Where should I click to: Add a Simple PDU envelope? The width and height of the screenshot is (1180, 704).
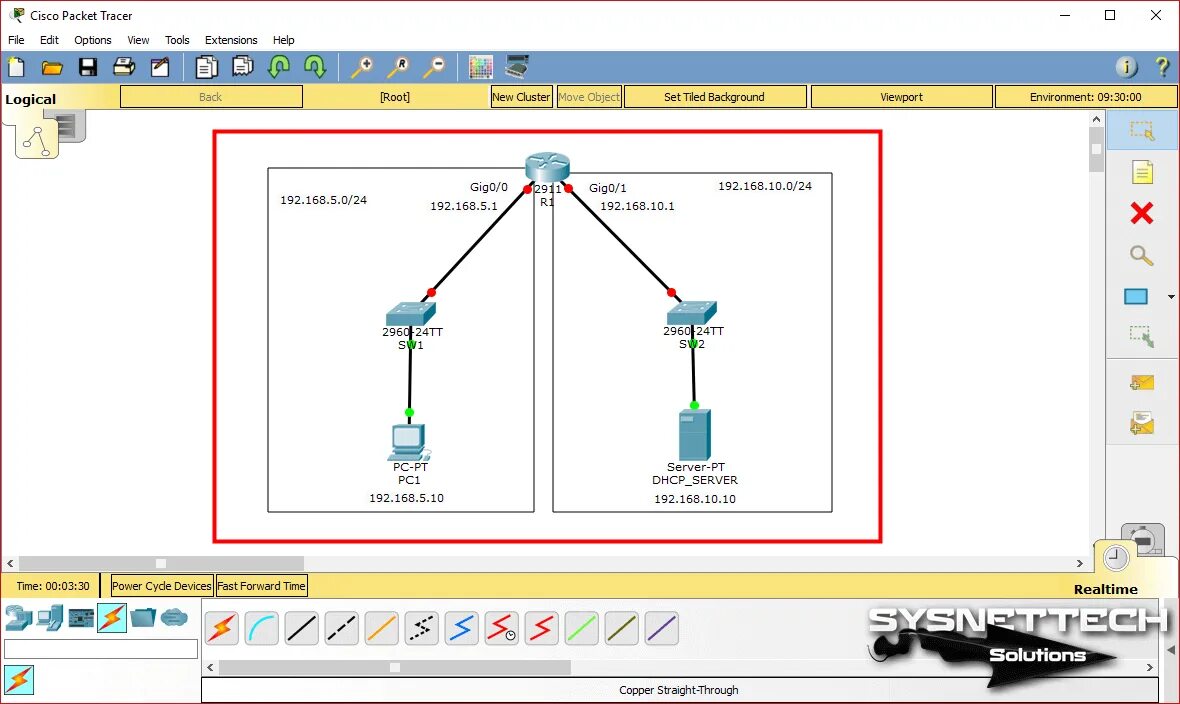(x=1142, y=382)
